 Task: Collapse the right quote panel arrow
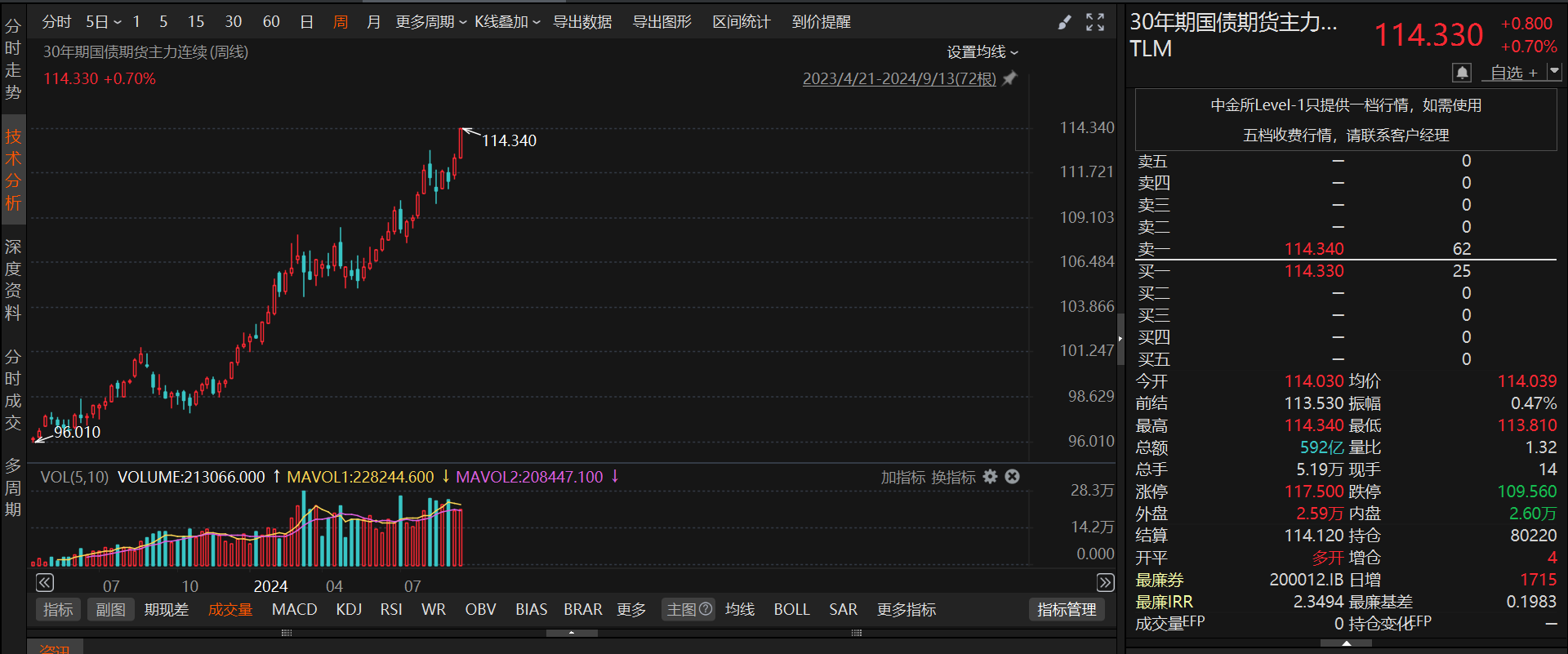point(1120,338)
